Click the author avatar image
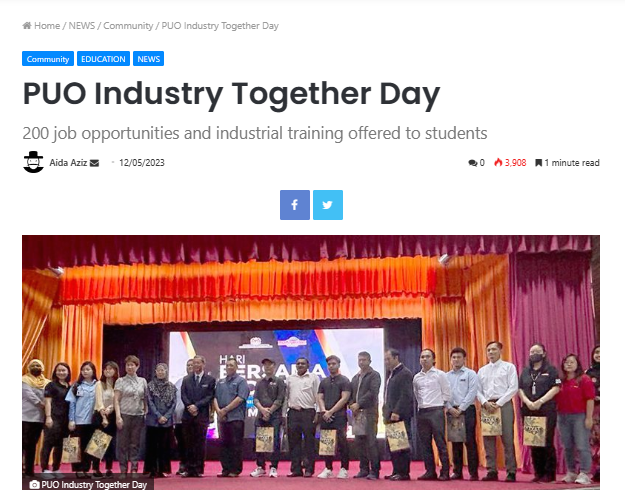 tap(33, 162)
